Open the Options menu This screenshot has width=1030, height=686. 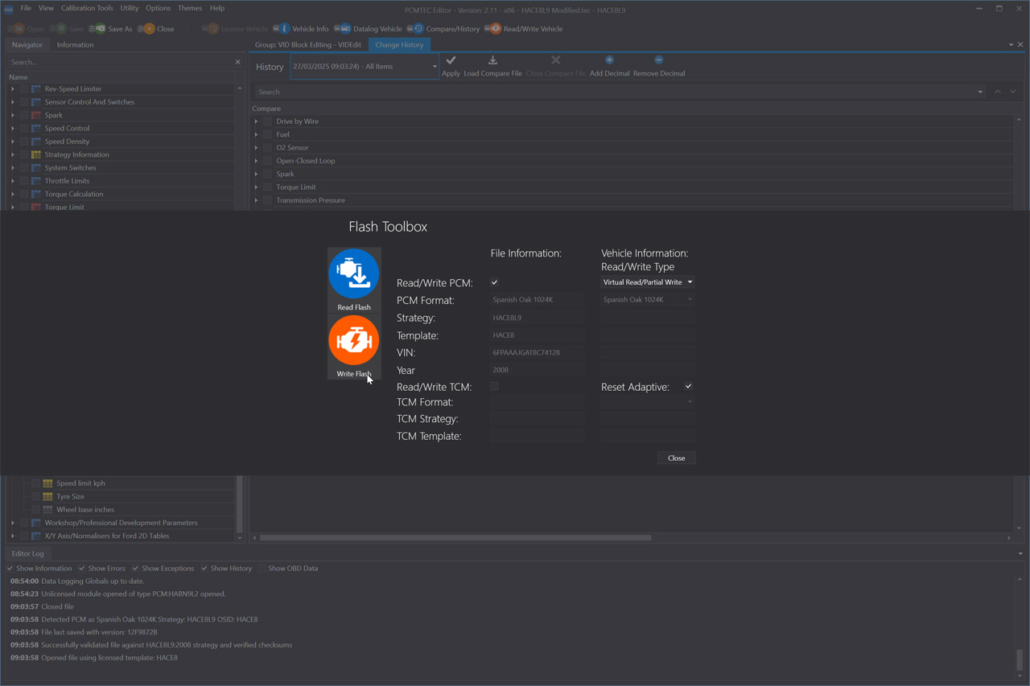pyautogui.click(x=158, y=8)
